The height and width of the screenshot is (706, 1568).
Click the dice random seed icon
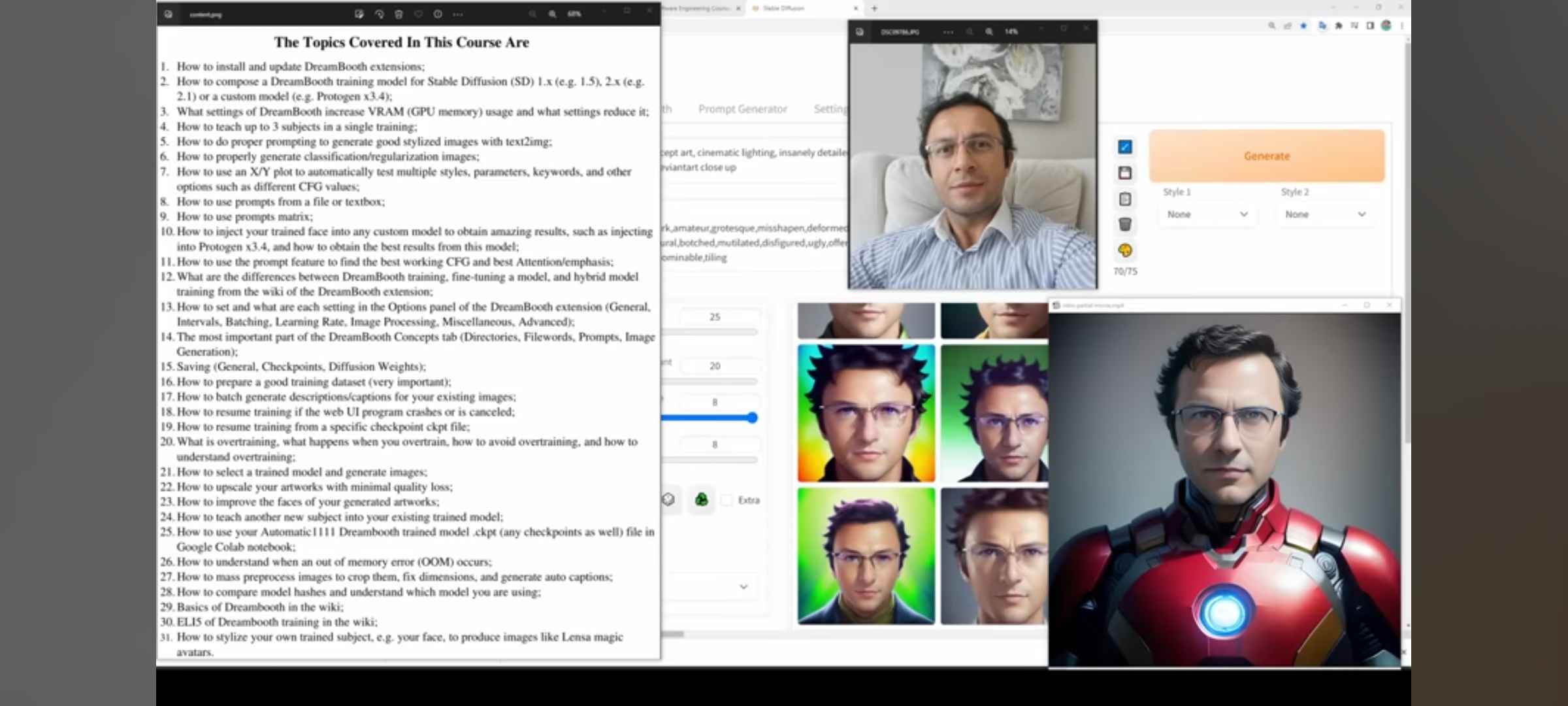tap(668, 500)
